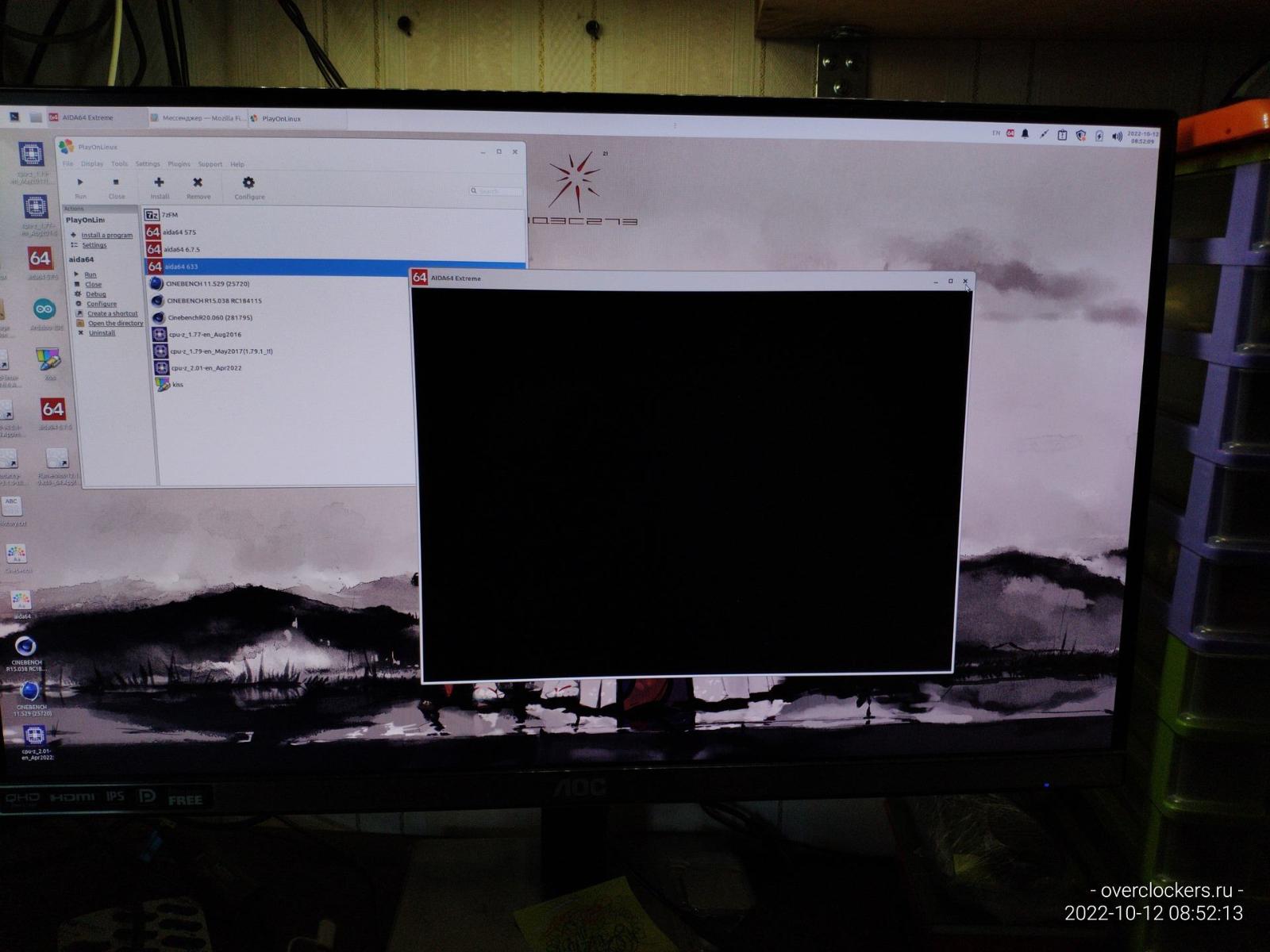Open the Settings menu in PlayOnLinux
Viewport: 1270px width, 952px height.
(x=148, y=164)
